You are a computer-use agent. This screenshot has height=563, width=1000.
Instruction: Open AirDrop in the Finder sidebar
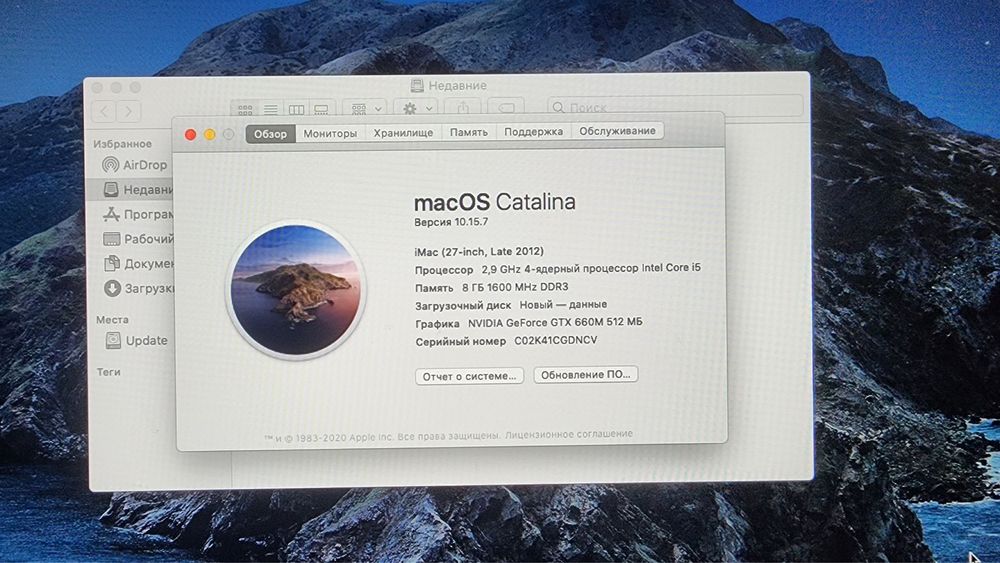(x=135, y=165)
